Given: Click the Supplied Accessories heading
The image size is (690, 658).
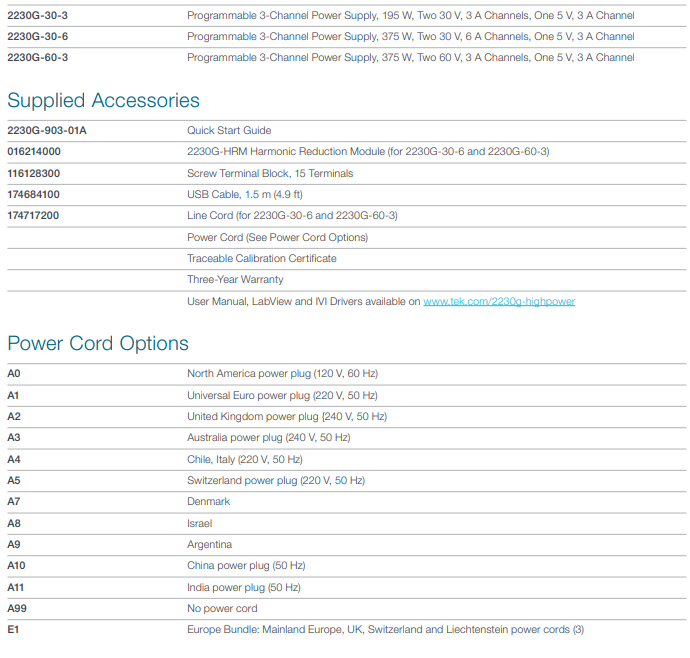Looking at the screenshot, I should click(103, 100).
